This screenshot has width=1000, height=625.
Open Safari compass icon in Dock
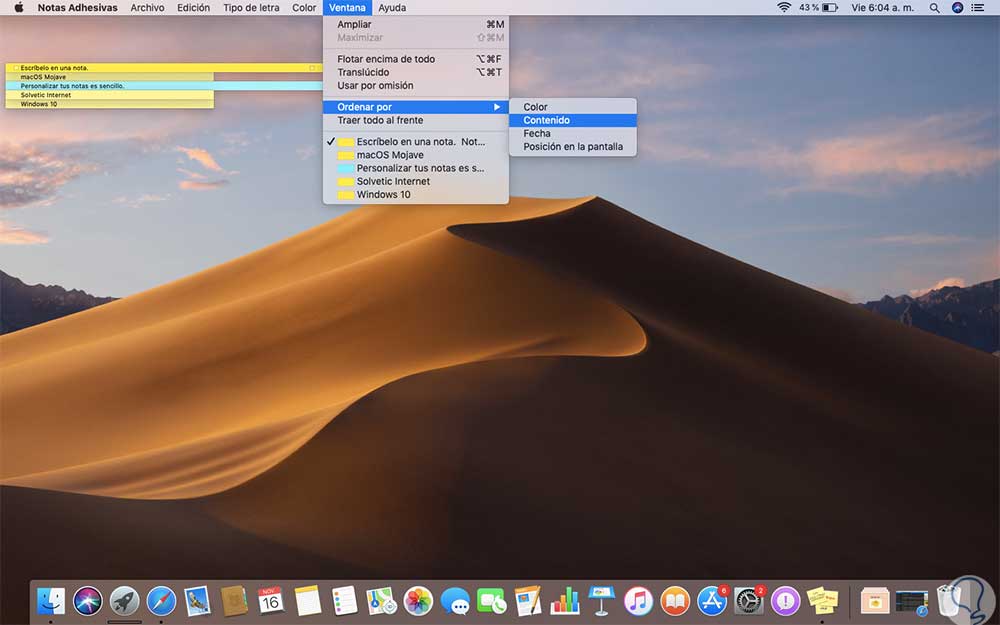coord(161,601)
